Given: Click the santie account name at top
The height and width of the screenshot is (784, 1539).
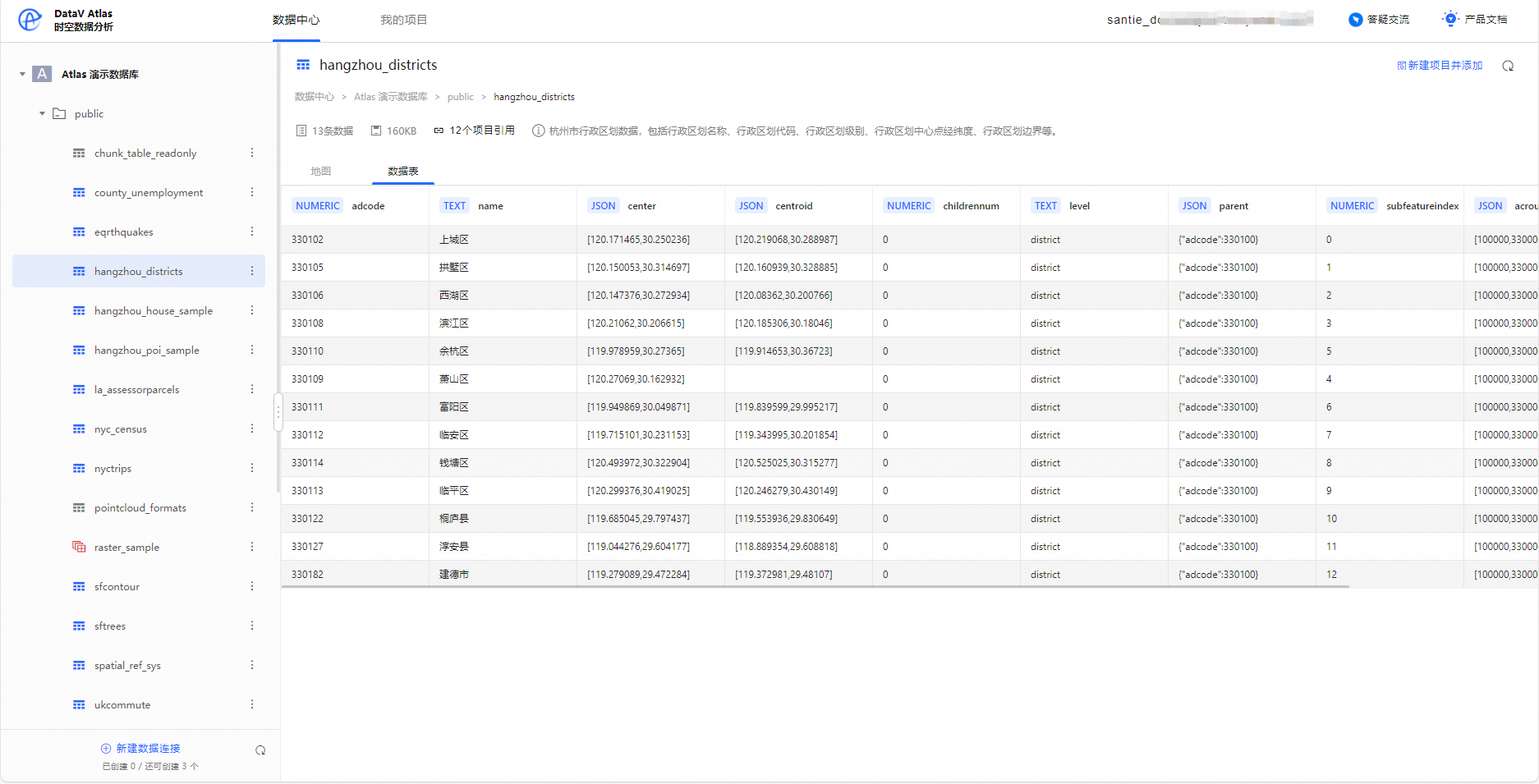Looking at the screenshot, I should tap(1210, 20).
